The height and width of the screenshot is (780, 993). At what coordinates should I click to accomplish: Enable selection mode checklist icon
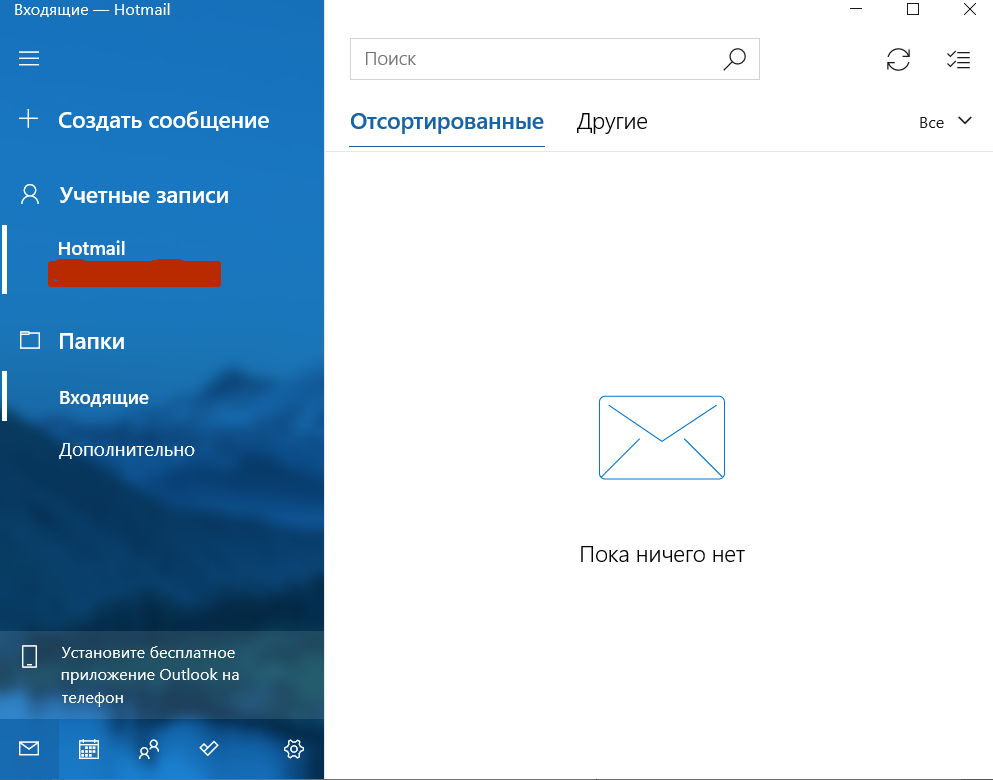tap(958, 60)
